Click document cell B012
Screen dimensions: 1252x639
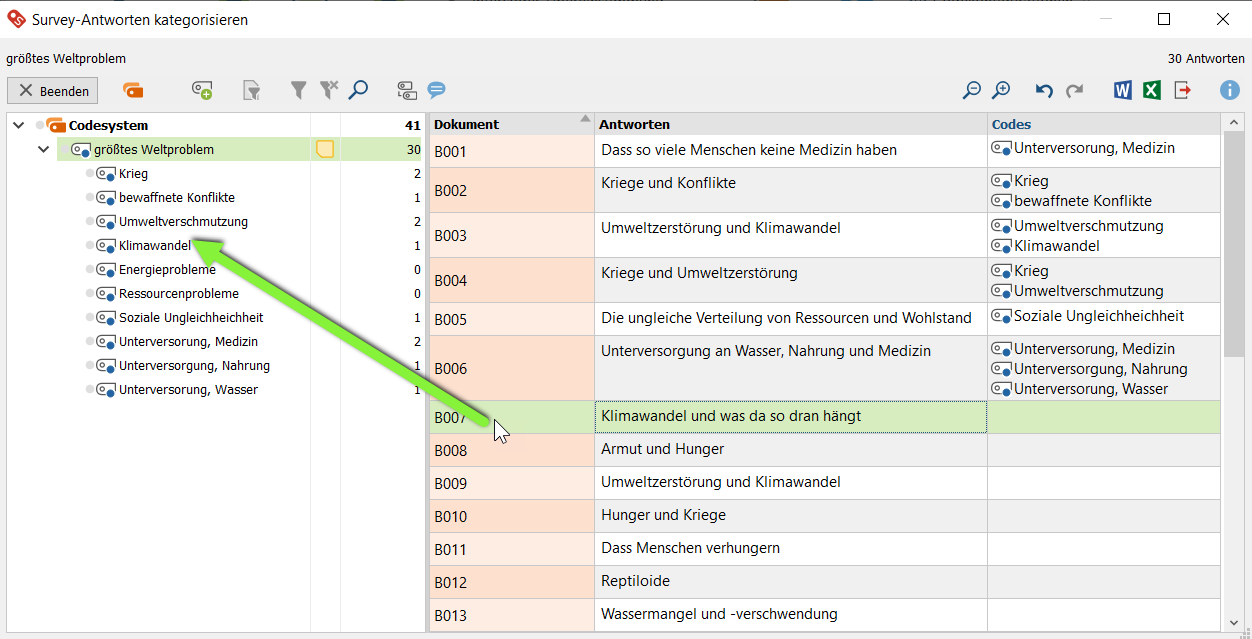pos(511,583)
